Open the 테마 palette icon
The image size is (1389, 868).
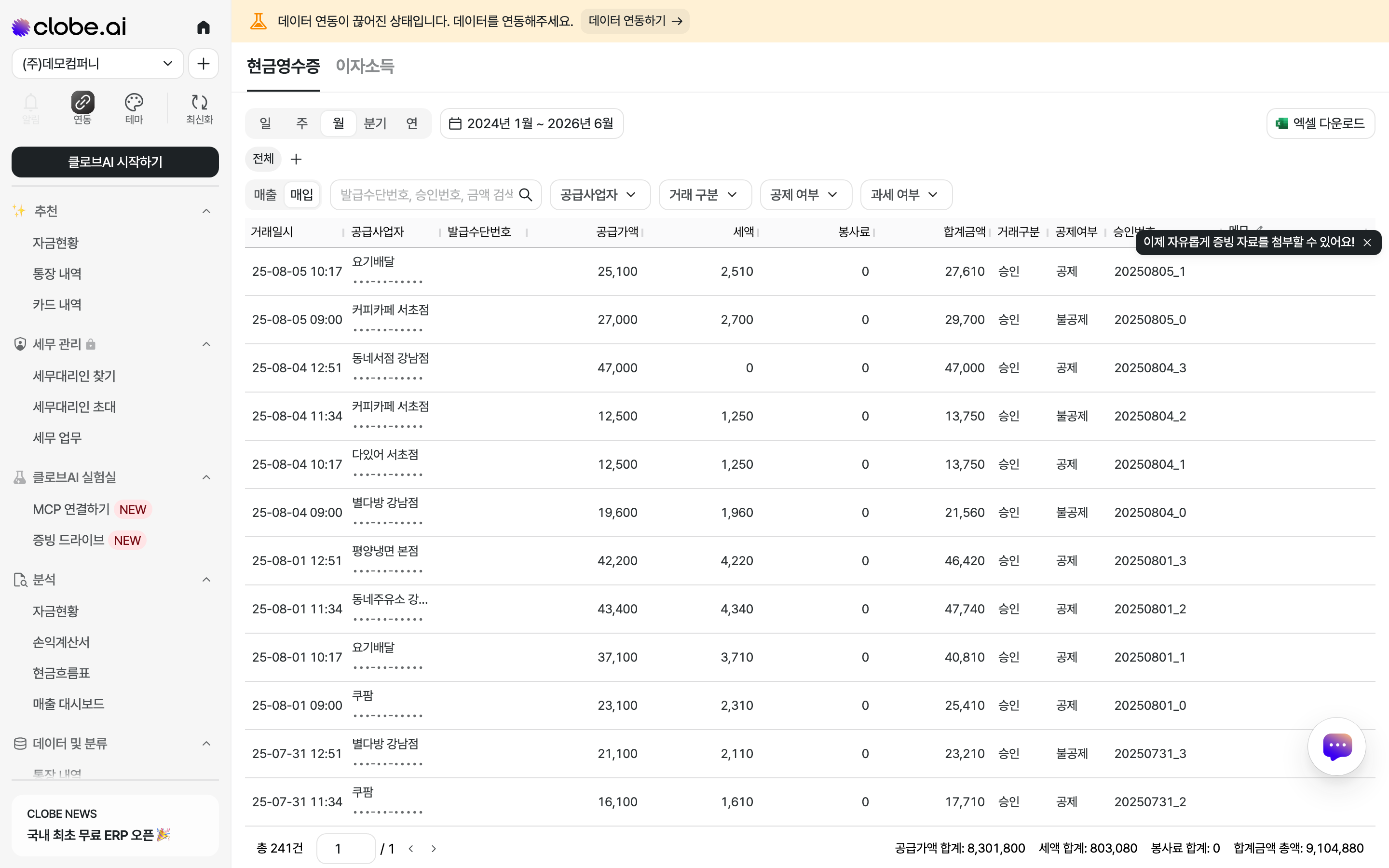[134, 108]
